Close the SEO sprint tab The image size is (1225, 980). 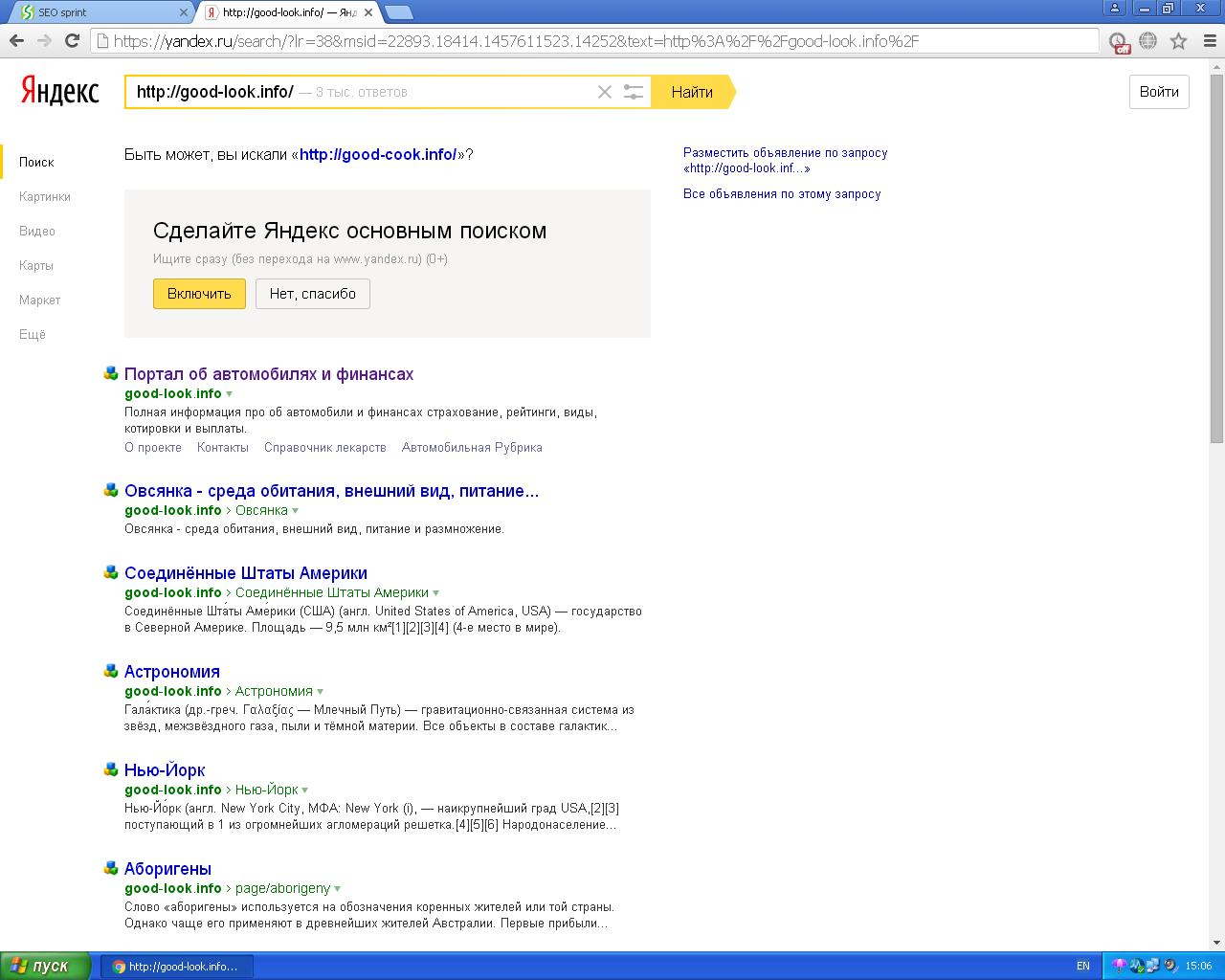(x=184, y=12)
